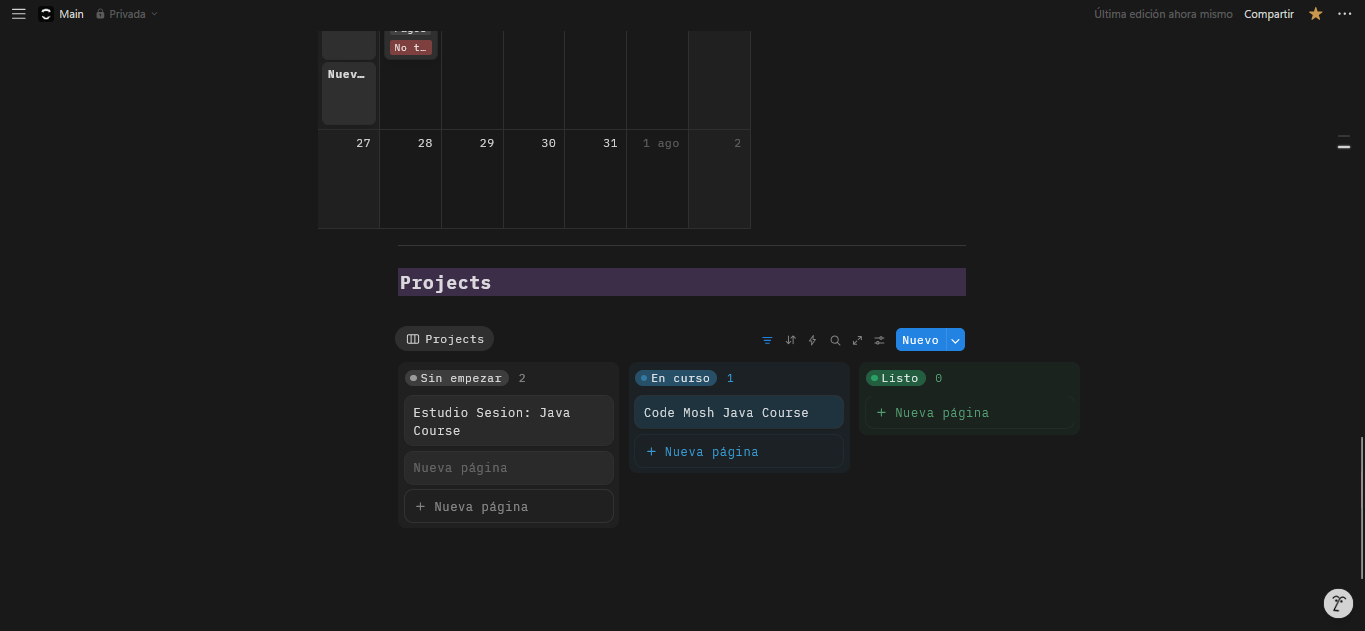The image size is (1365, 631).
Task: Click the count '1' beside En curso
Action: tap(730, 378)
